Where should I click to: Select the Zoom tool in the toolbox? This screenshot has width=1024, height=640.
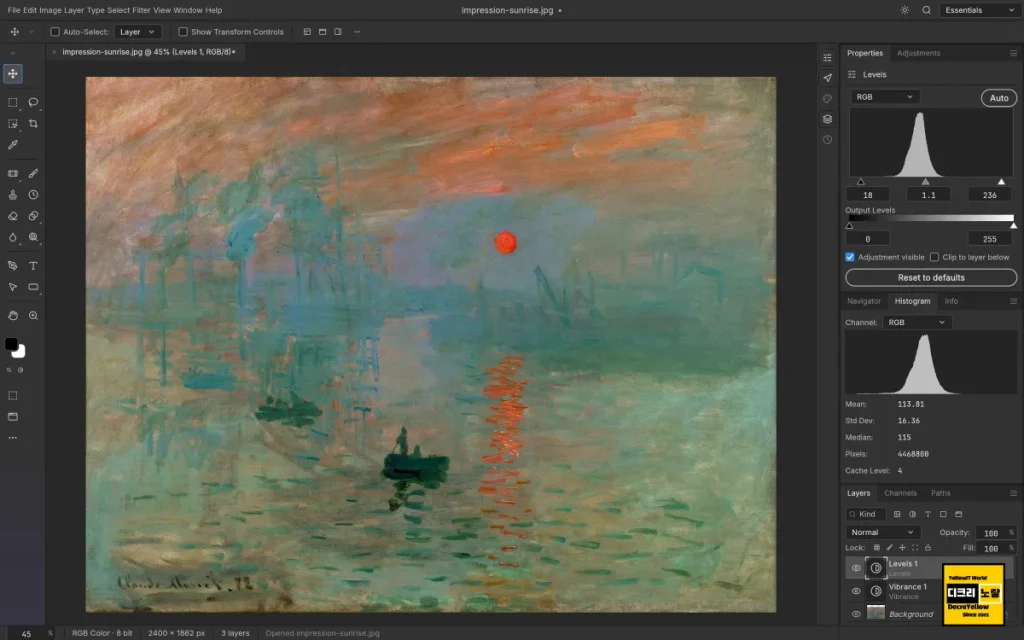click(33, 315)
